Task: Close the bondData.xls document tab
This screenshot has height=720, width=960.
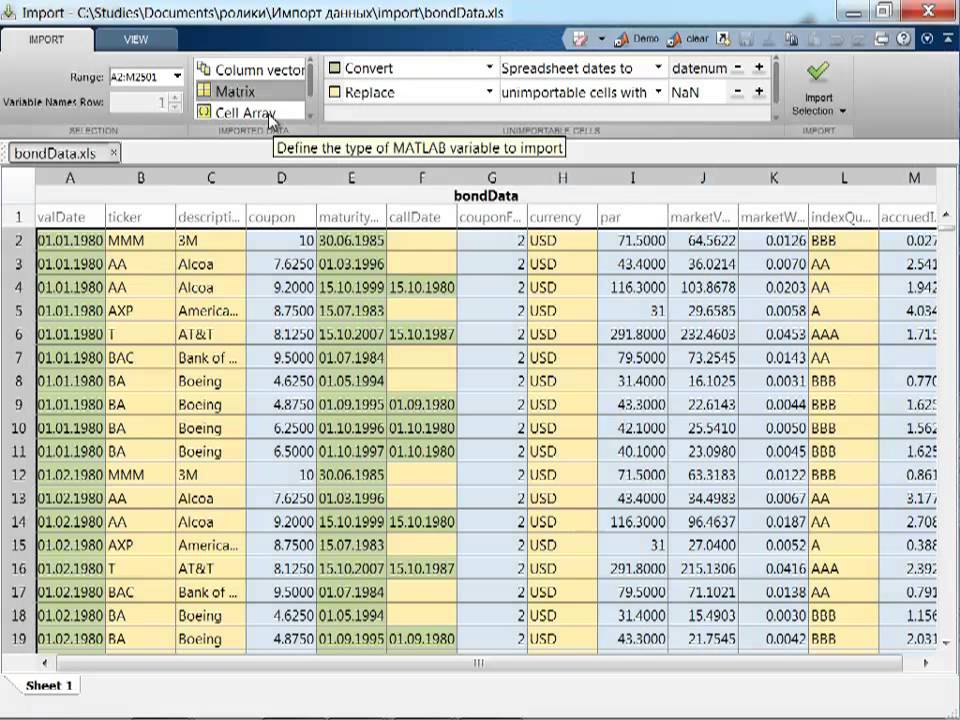Action: (x=114, y=152)
